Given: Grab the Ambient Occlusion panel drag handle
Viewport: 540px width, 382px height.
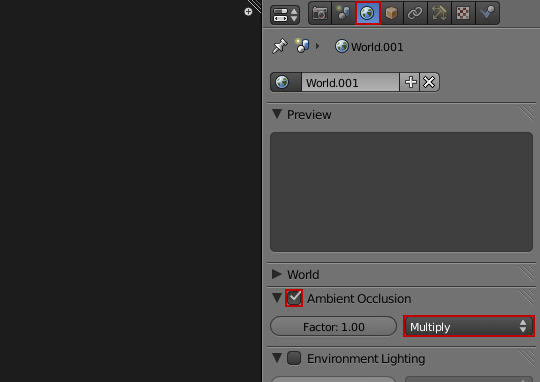Looking at the screenshot, I should tap(526, 298).
